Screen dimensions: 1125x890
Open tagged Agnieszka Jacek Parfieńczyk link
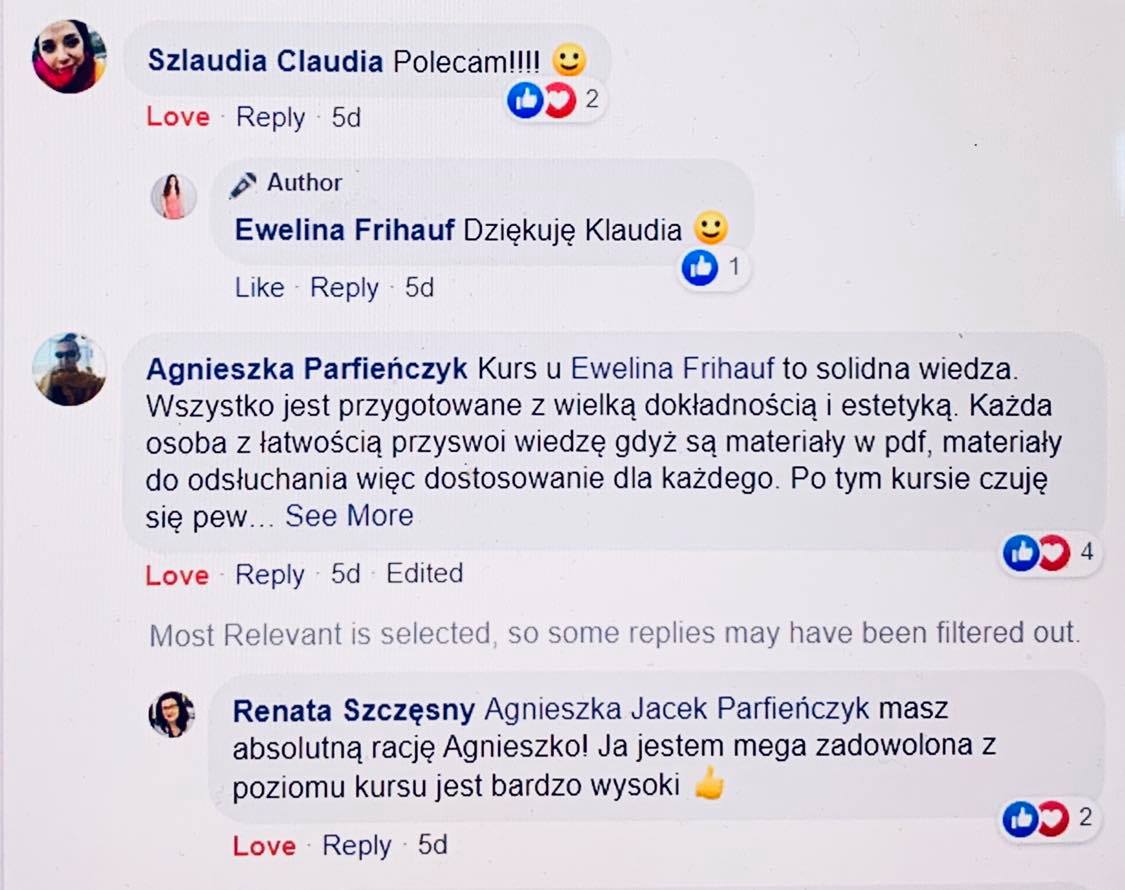[677, 709]
